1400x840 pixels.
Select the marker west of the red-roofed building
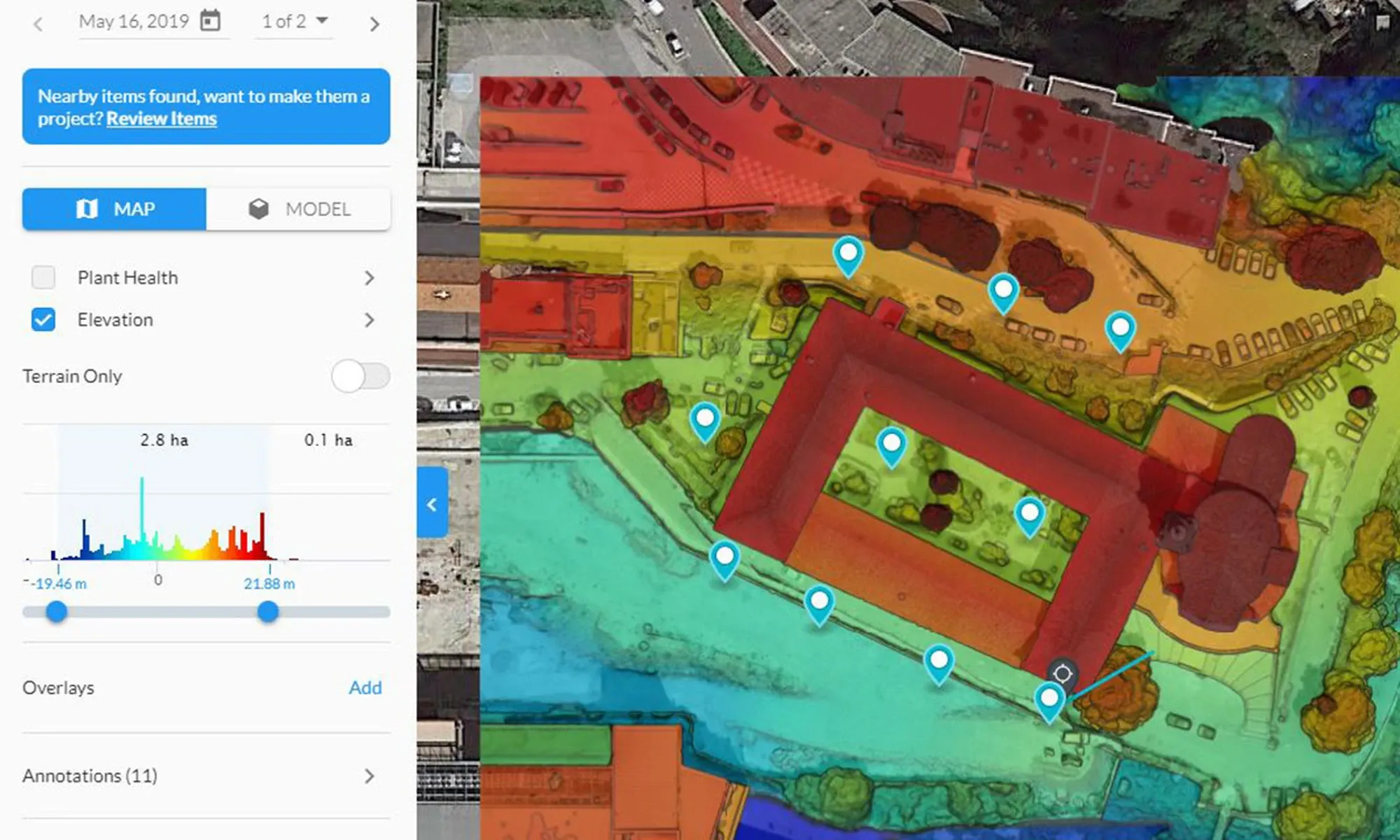point(705,423)
